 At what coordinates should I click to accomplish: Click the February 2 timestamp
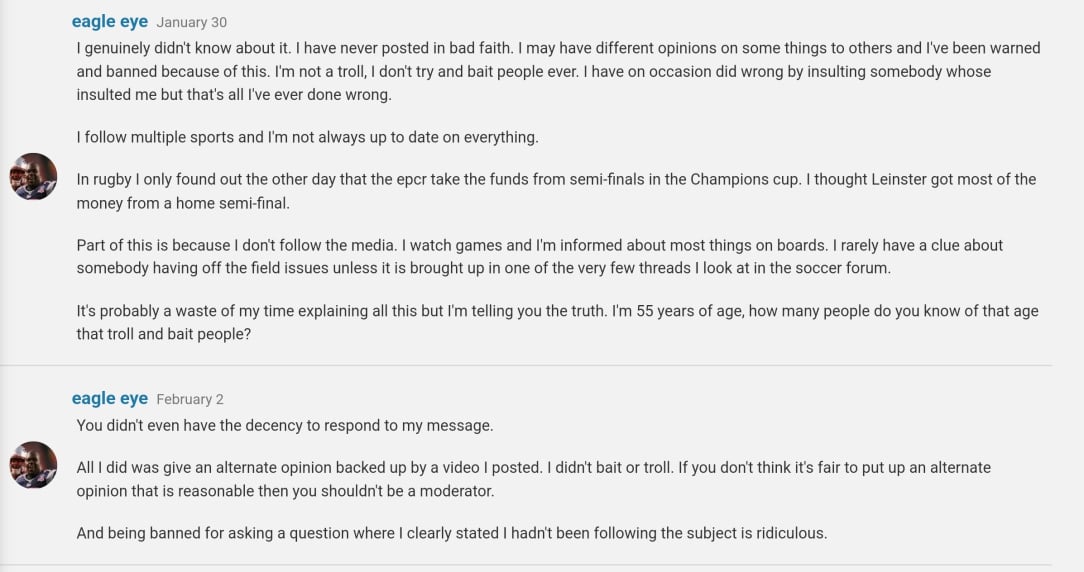click(x=190, y=399)
